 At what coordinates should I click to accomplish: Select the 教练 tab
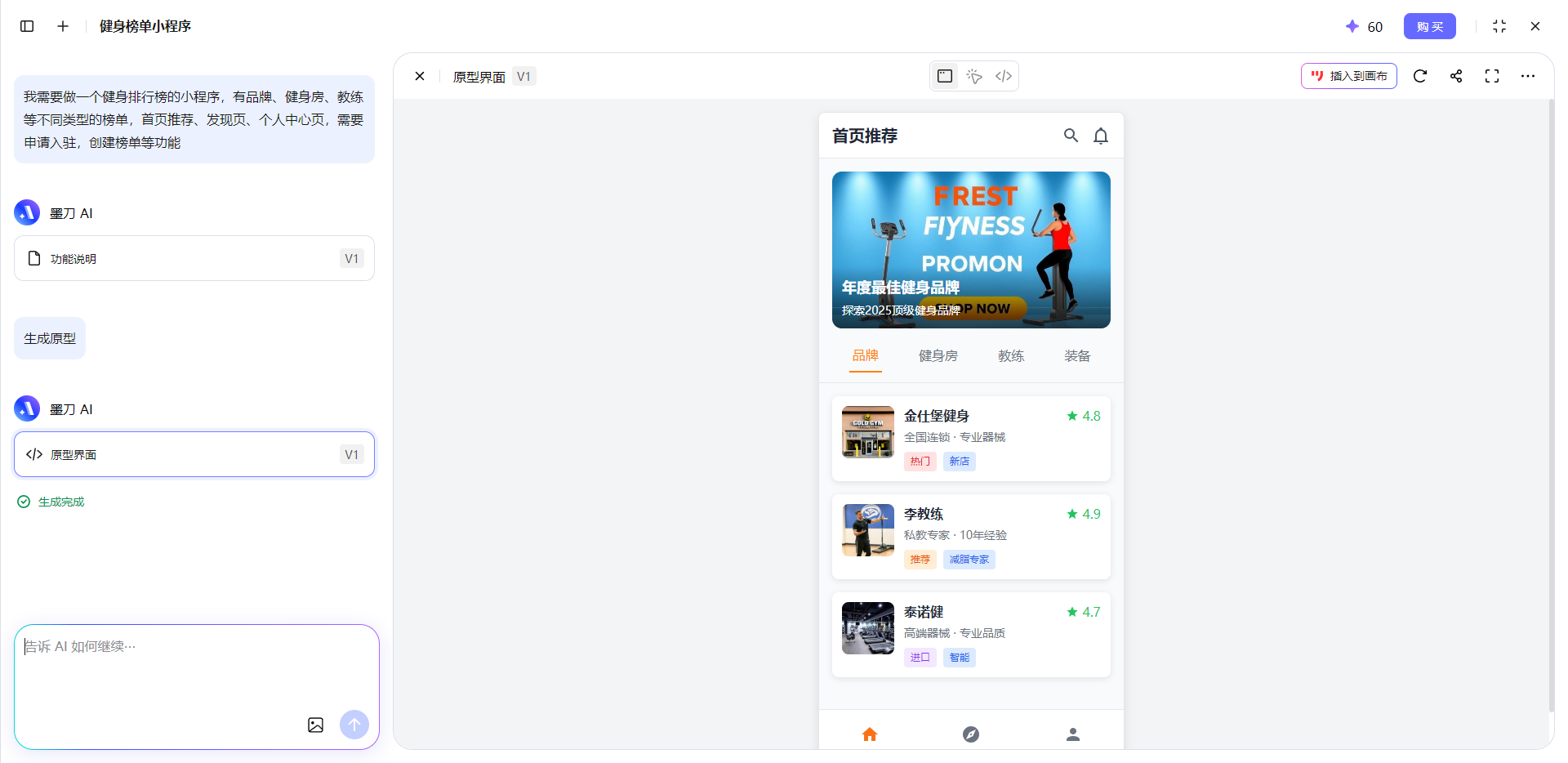(x=1011, y=355)
